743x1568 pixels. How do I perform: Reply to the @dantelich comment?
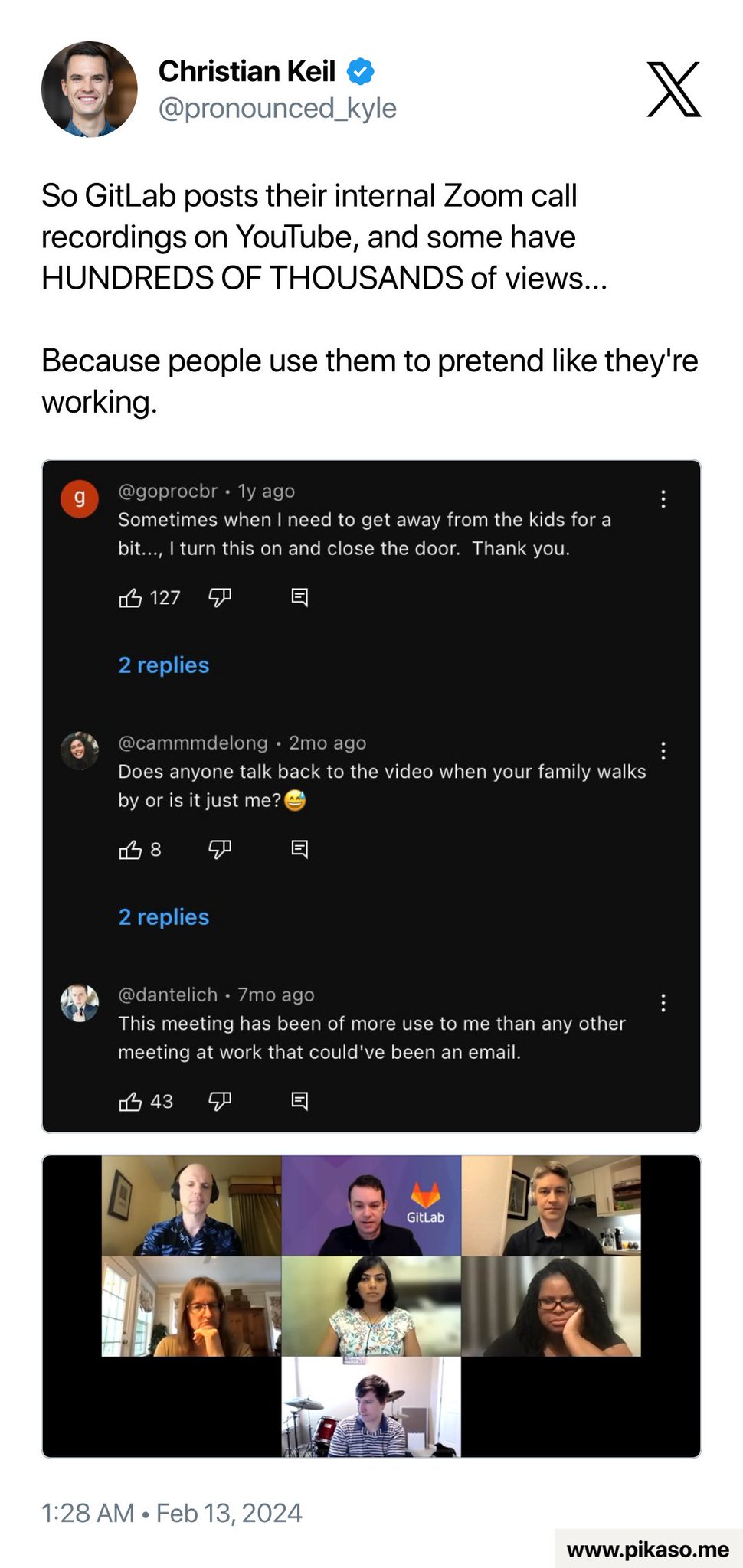[x=299, y=1102]
